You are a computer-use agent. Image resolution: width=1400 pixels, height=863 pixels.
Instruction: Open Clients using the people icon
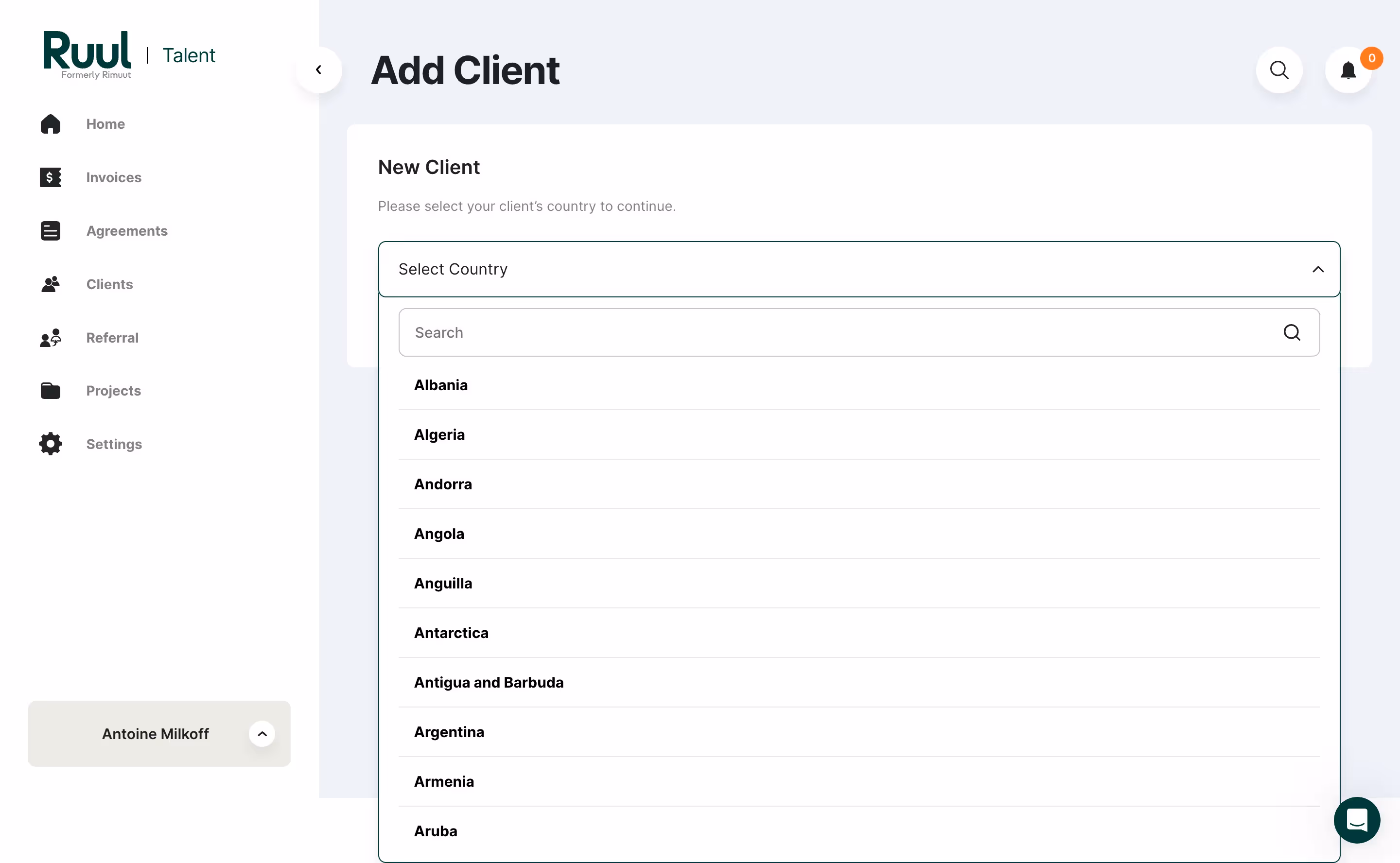click(x=50, y=284)
